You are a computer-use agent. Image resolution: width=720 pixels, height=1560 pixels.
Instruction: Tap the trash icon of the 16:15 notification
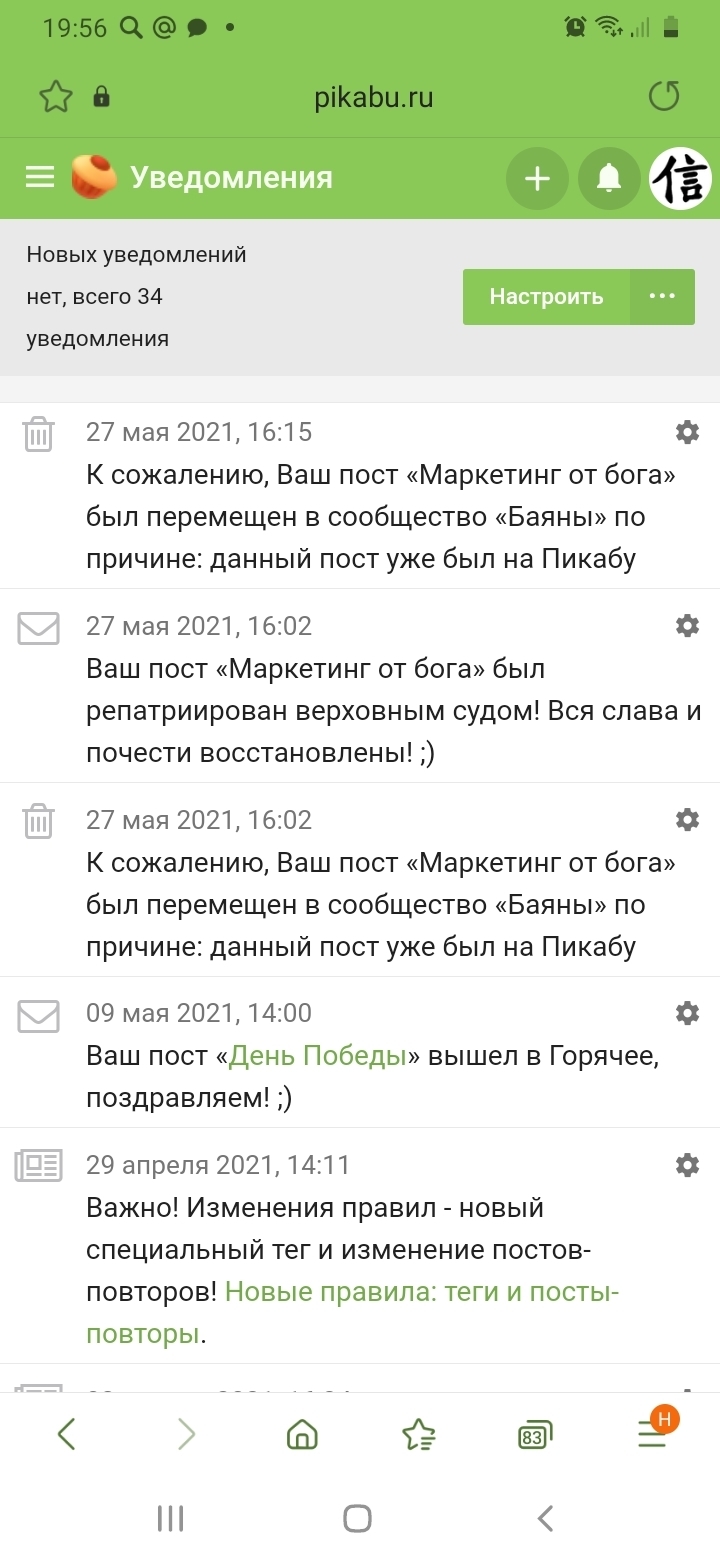(38, 435)
